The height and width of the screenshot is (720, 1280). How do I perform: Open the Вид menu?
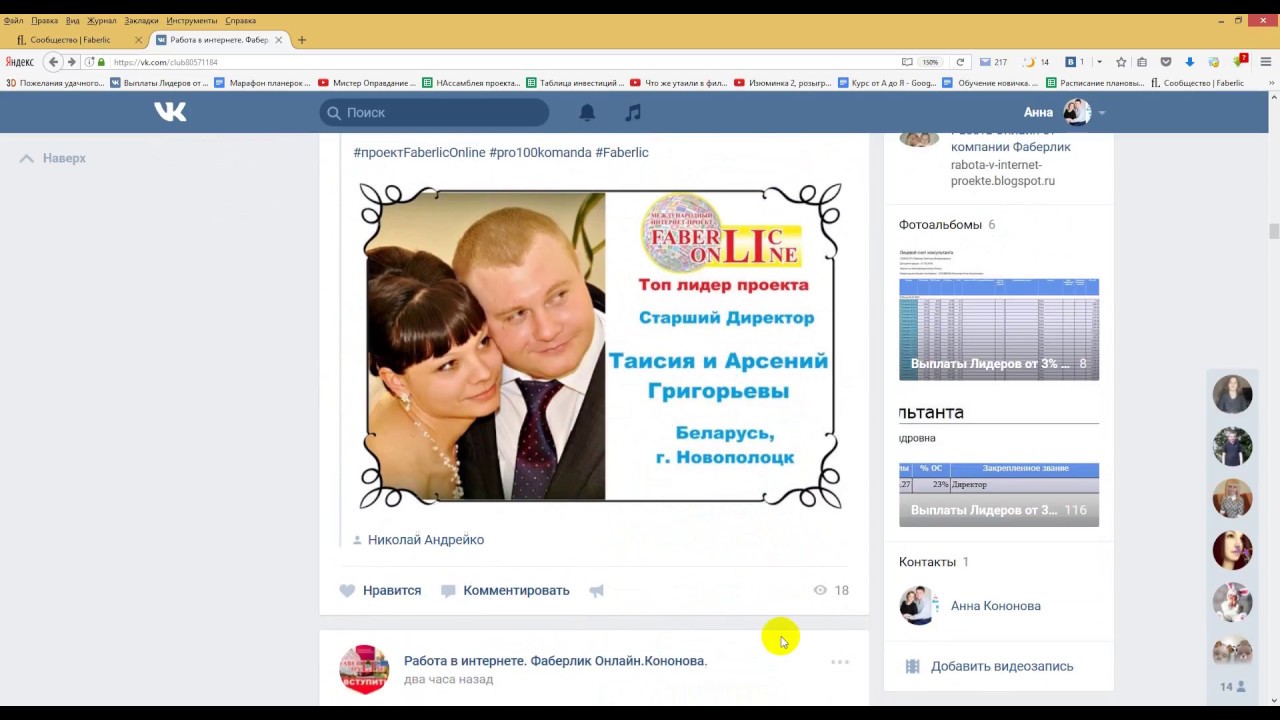[x=72, y=20]
